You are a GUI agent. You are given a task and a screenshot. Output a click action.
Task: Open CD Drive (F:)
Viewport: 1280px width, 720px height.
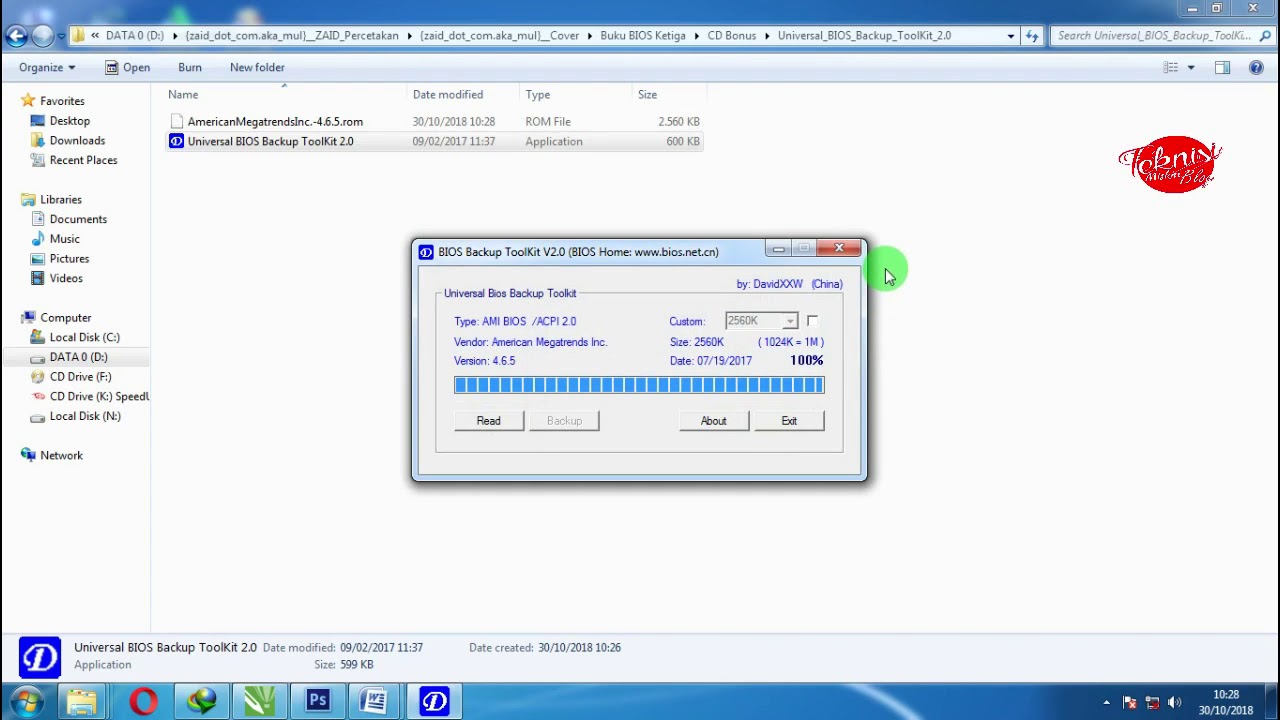pos(80,377)
